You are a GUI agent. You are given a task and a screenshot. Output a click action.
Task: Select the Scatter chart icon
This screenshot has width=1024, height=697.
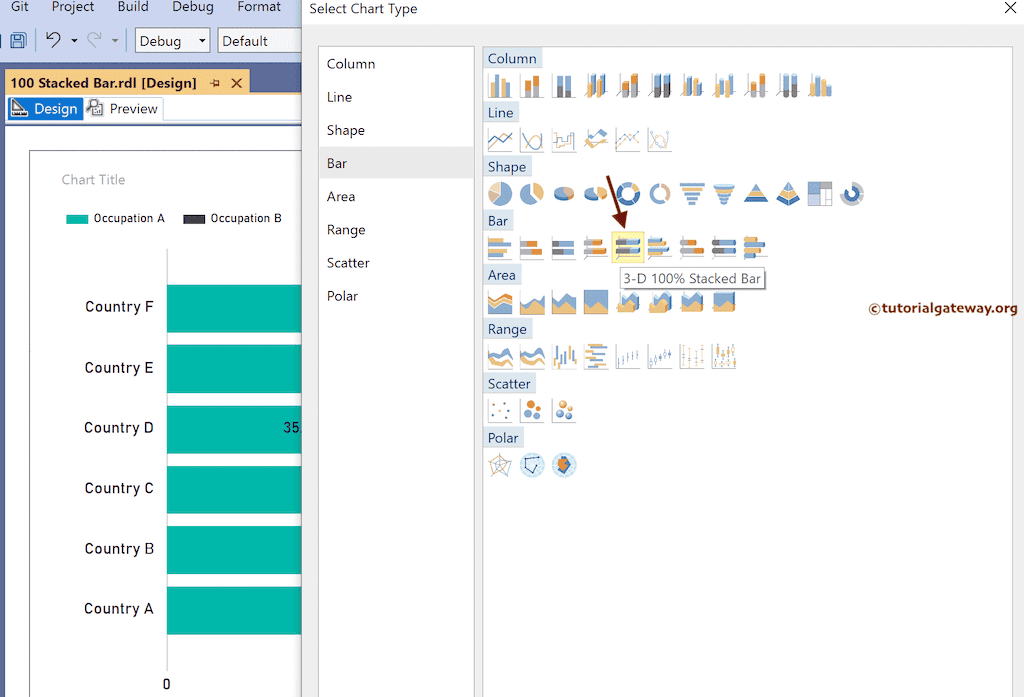tap(500, 411)
